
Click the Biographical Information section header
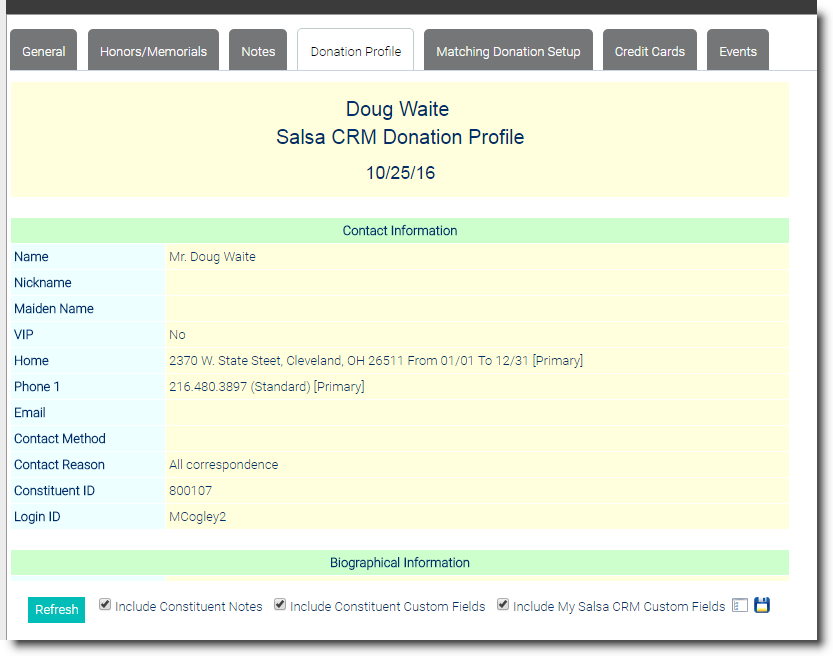click(400, 563)
